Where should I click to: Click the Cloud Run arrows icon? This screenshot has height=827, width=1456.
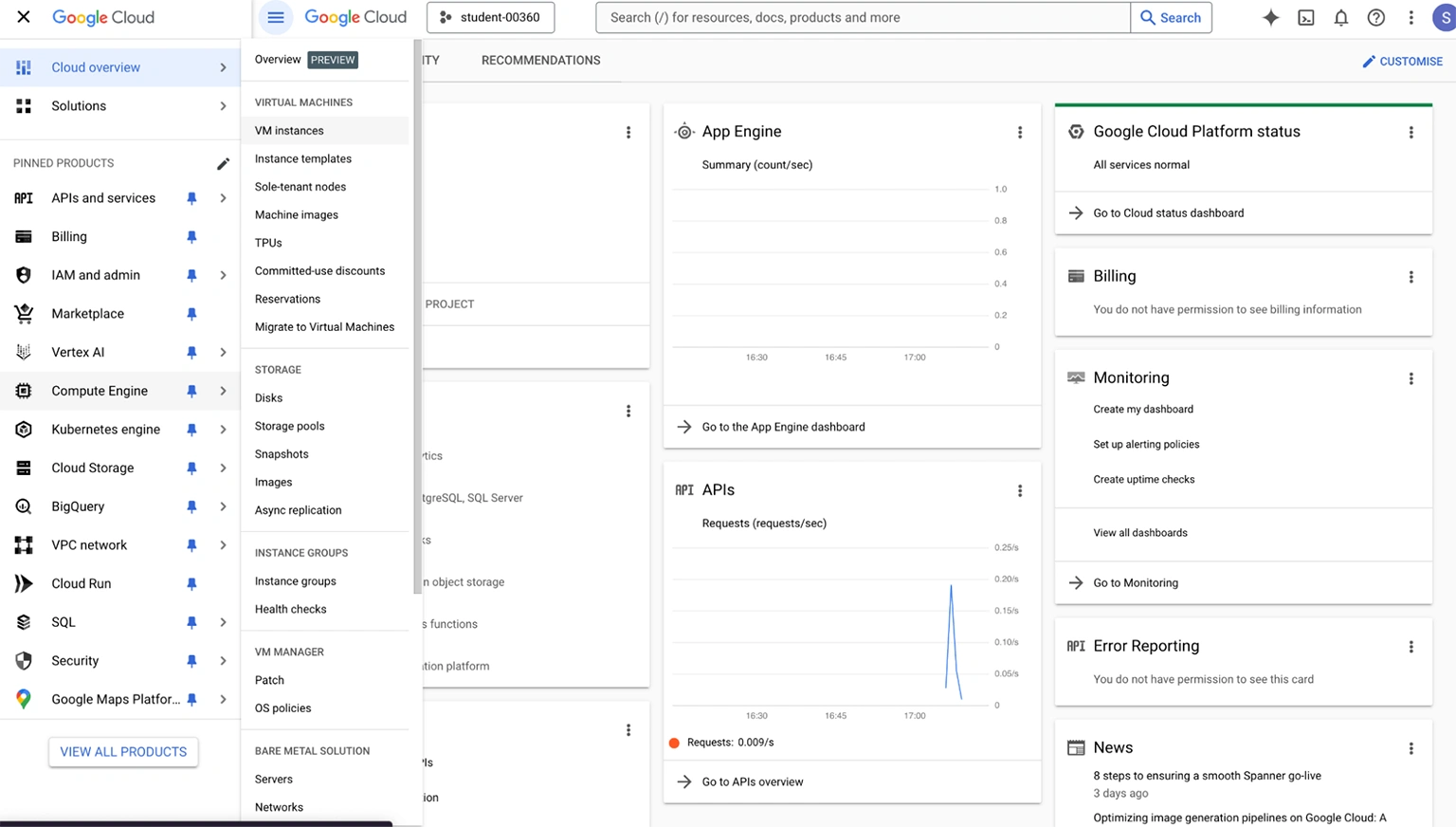24,583
